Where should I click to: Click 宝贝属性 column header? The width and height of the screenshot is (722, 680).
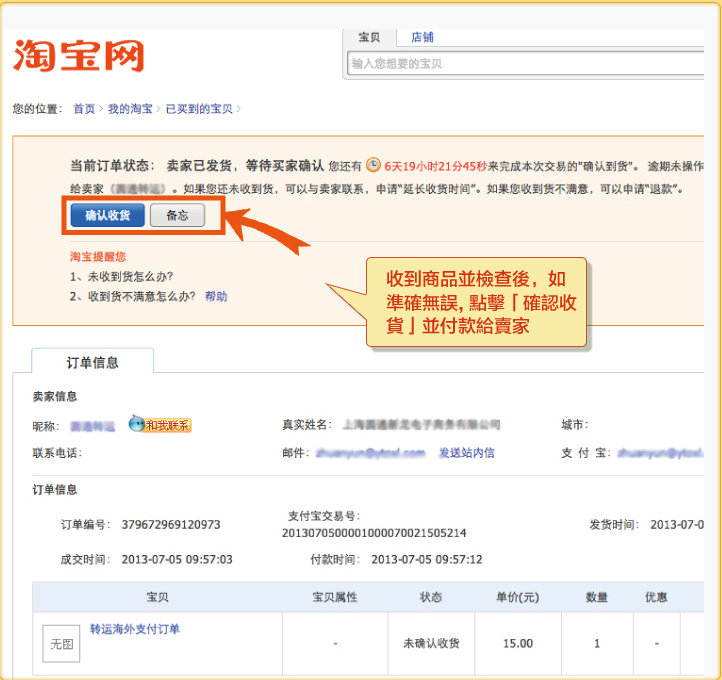click(335, 597)
